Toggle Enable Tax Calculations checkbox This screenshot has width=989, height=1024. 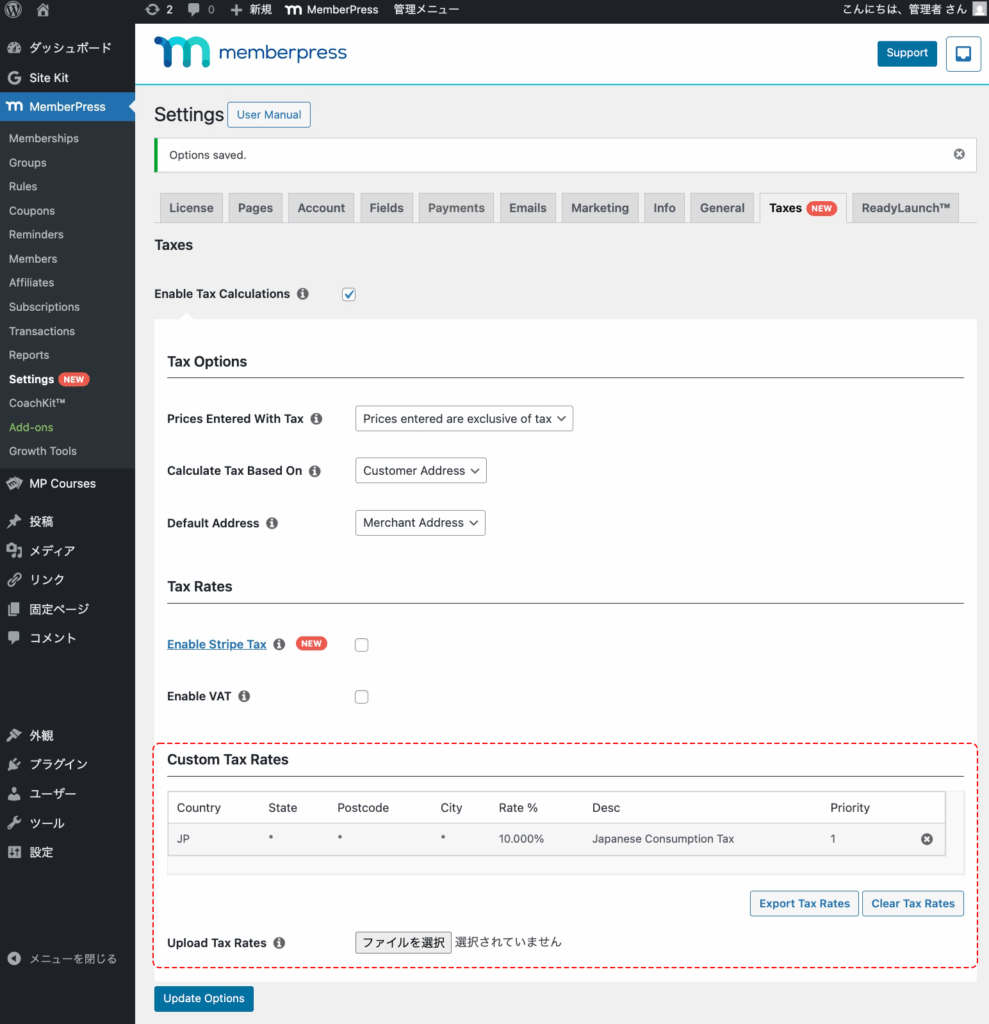pos(349,295)
